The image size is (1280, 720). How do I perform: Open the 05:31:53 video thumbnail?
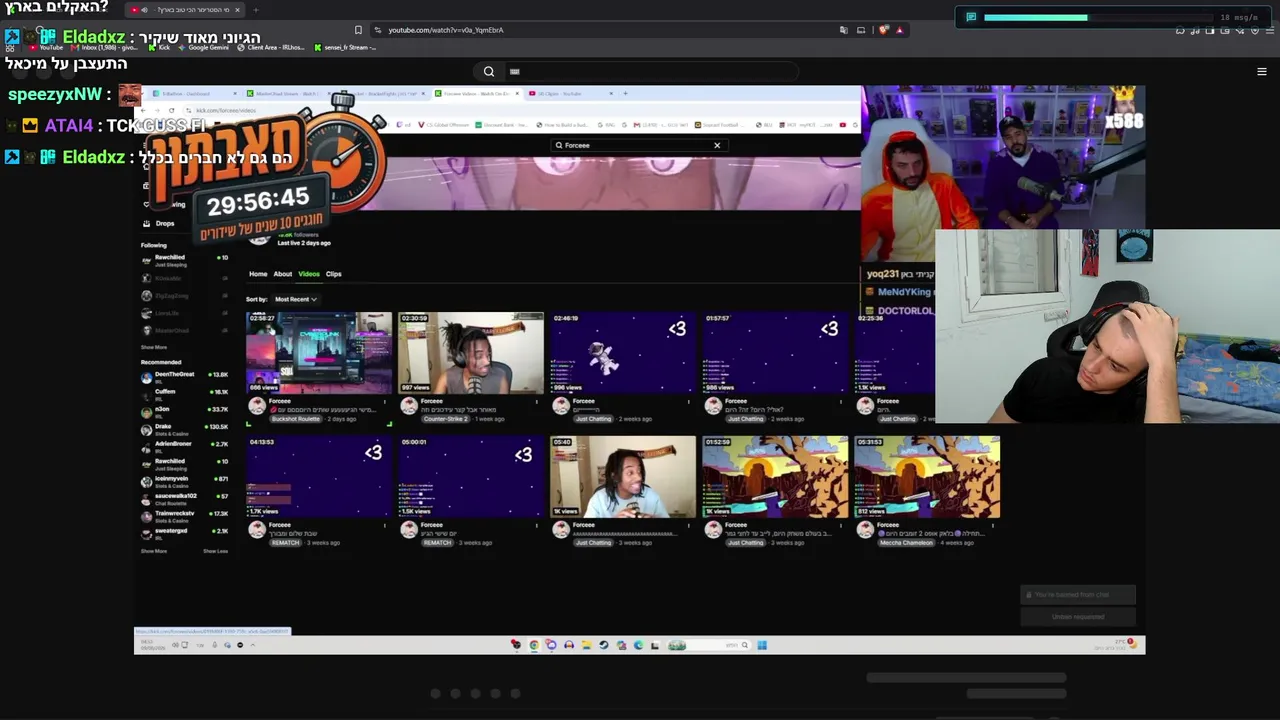pyautogui.click(x=927, y=477)
